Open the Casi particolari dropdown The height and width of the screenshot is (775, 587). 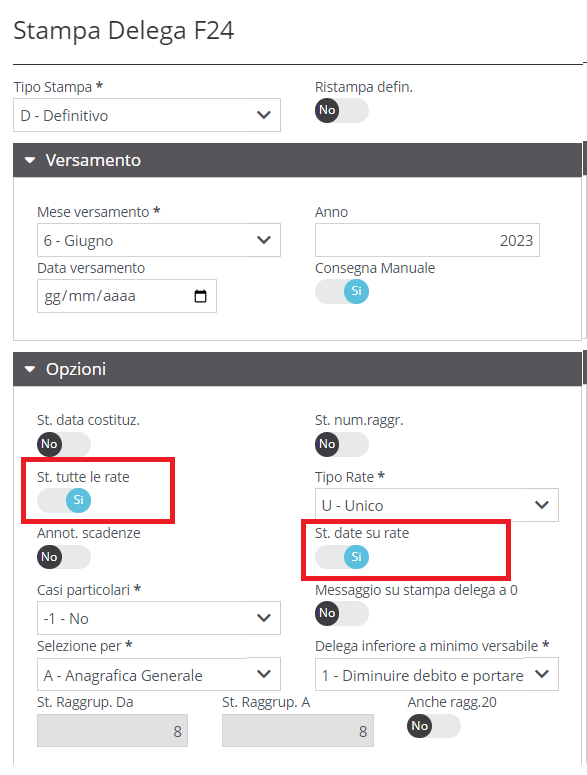click(159, 618)
